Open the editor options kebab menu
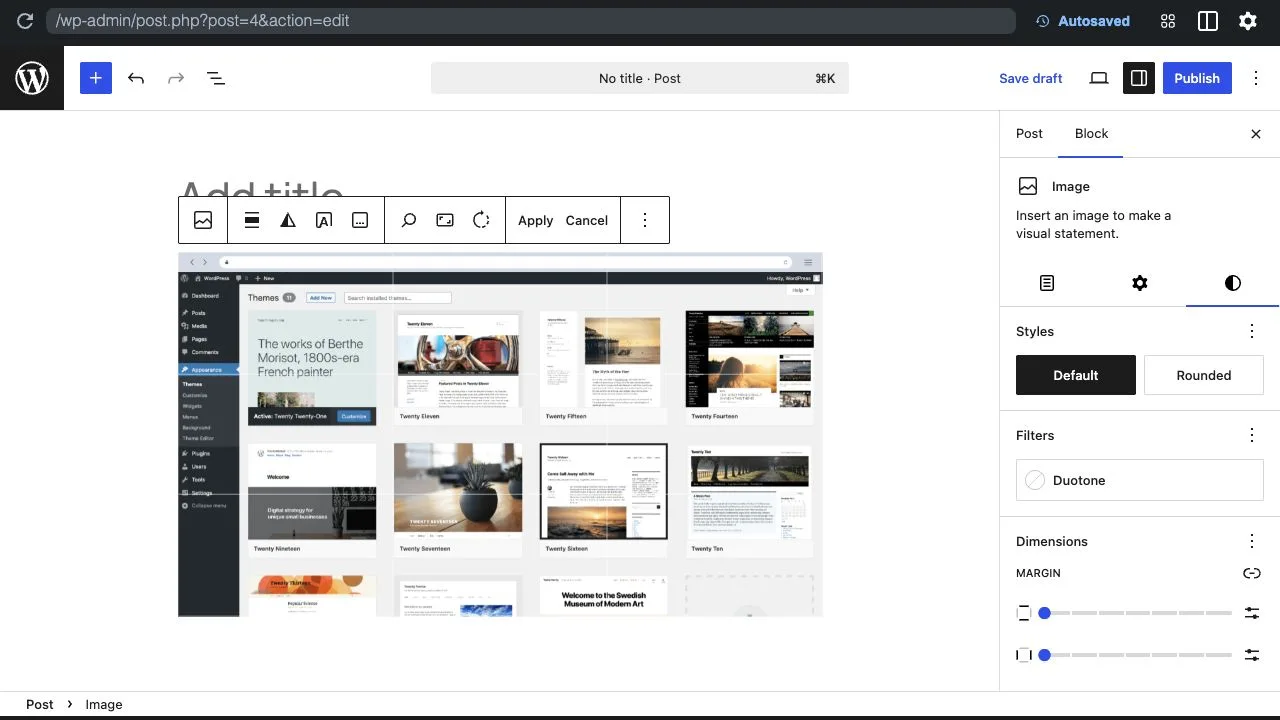The image size is (1280, 720). tap(1256, 78)
